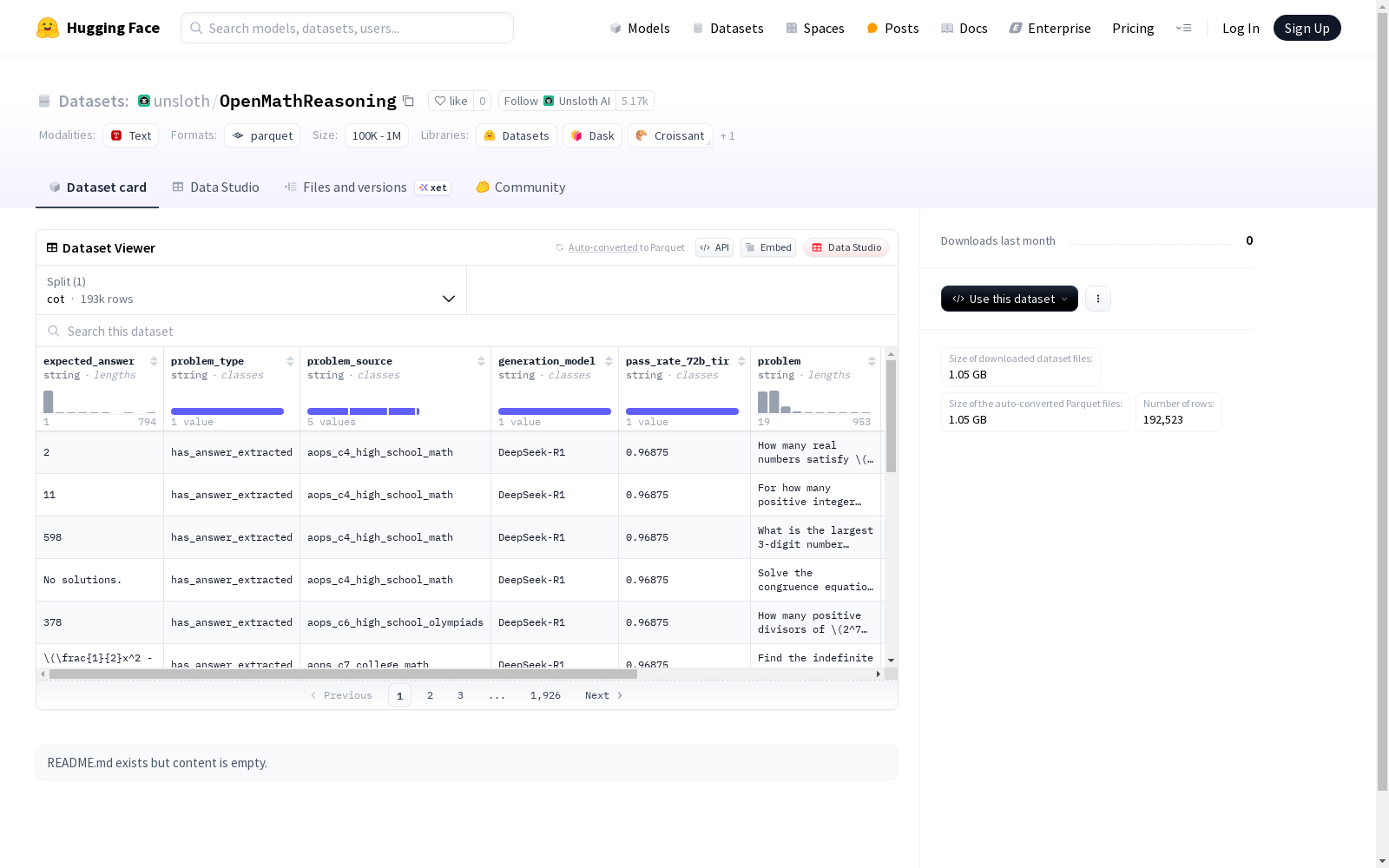Viewport: 1389px width, 868px height.
Task: Open the navigation overflow menu icon
Action: click(1183, 28)
